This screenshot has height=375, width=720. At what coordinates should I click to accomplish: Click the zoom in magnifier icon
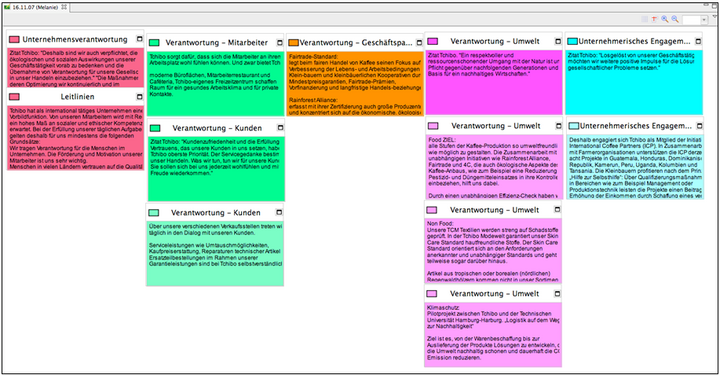coord(664,19)
